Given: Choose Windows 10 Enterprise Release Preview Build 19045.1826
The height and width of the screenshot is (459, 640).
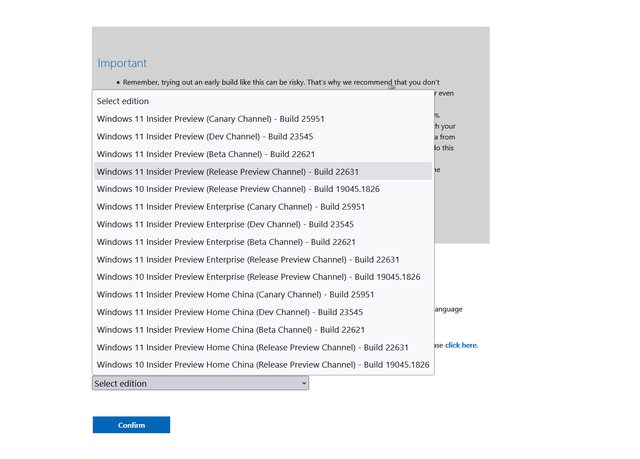Looking at the screenshot, I should pos(258,276).
